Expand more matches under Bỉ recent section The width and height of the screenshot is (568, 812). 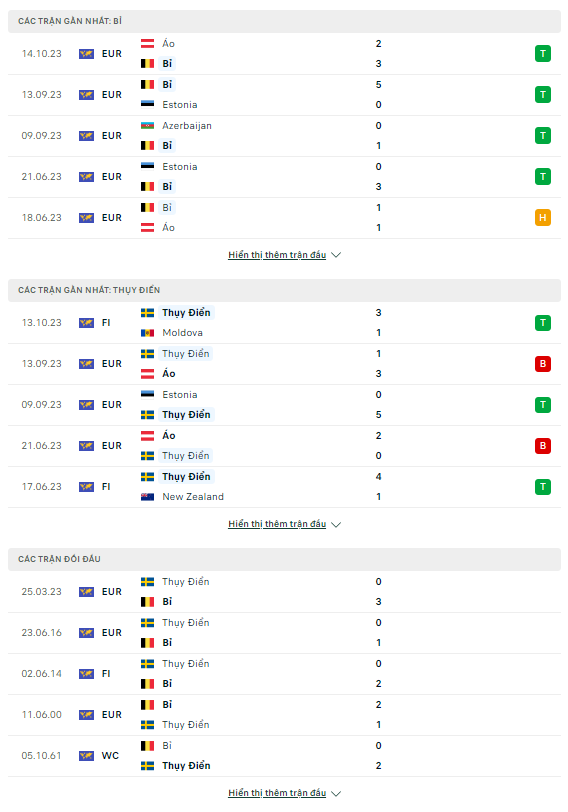(284, 255)
